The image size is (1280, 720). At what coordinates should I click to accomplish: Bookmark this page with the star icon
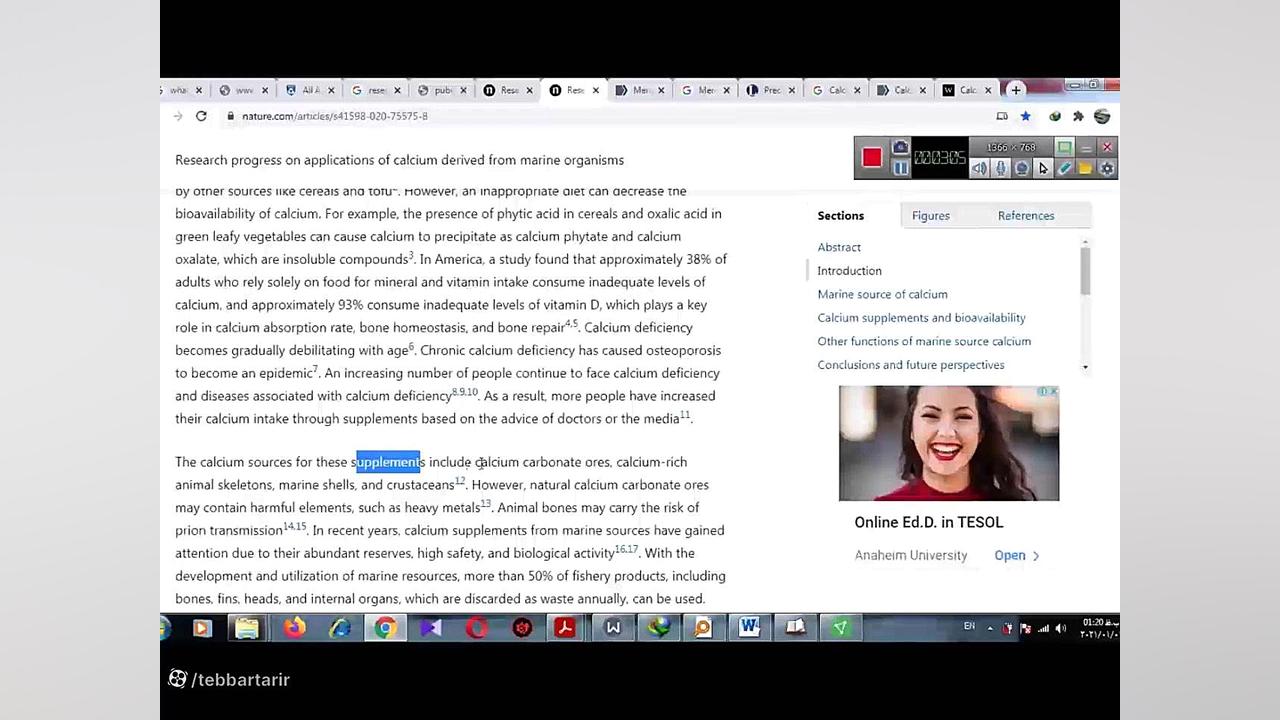click(x=1025, y=116)
